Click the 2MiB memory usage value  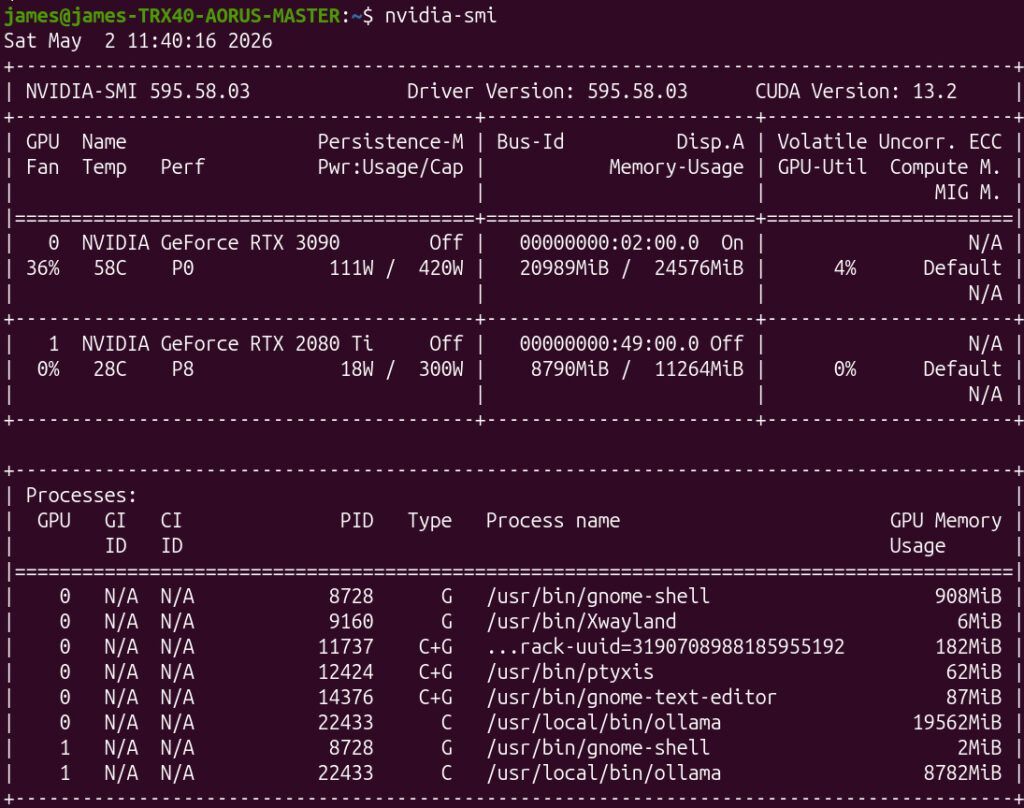(979, 748)
